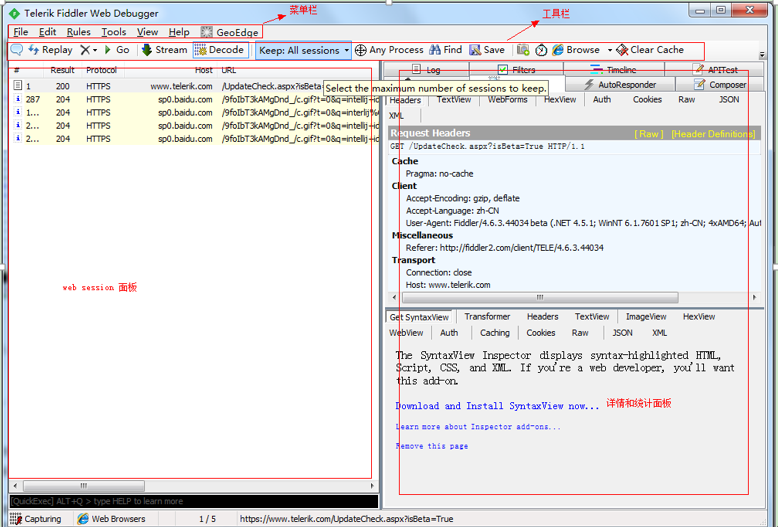The height and width of the screenshot is (527, 778).
Task: Select the ImageView response tab
Action: tap(646, 317)
